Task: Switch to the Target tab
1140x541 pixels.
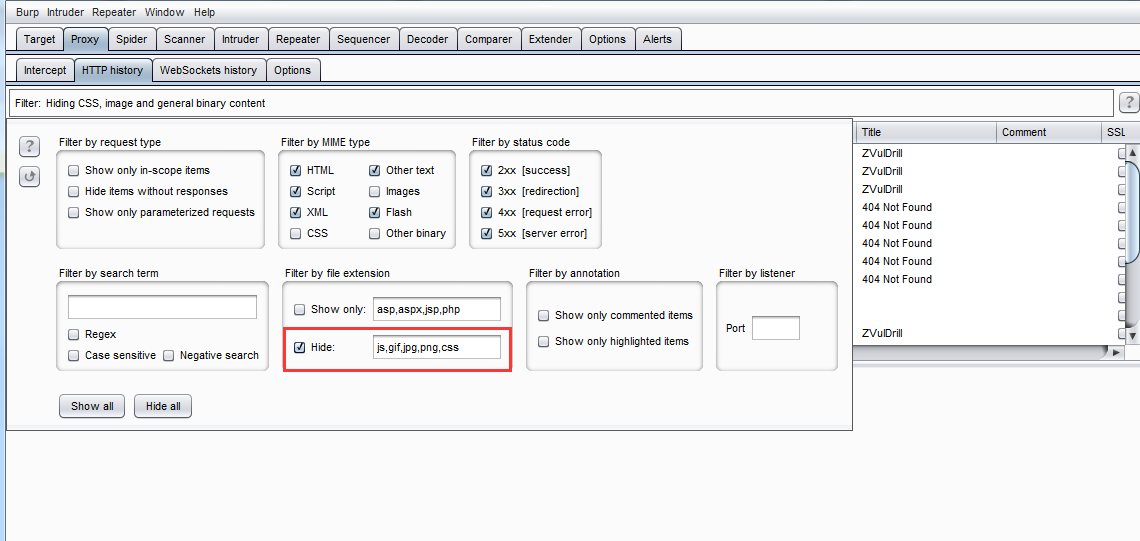Action: click(x=39, y=39)
